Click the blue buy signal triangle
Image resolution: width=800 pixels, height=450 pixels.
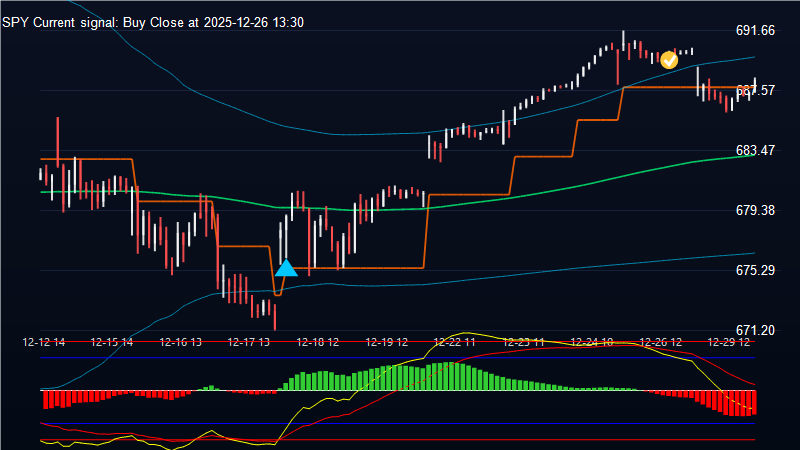286,268
